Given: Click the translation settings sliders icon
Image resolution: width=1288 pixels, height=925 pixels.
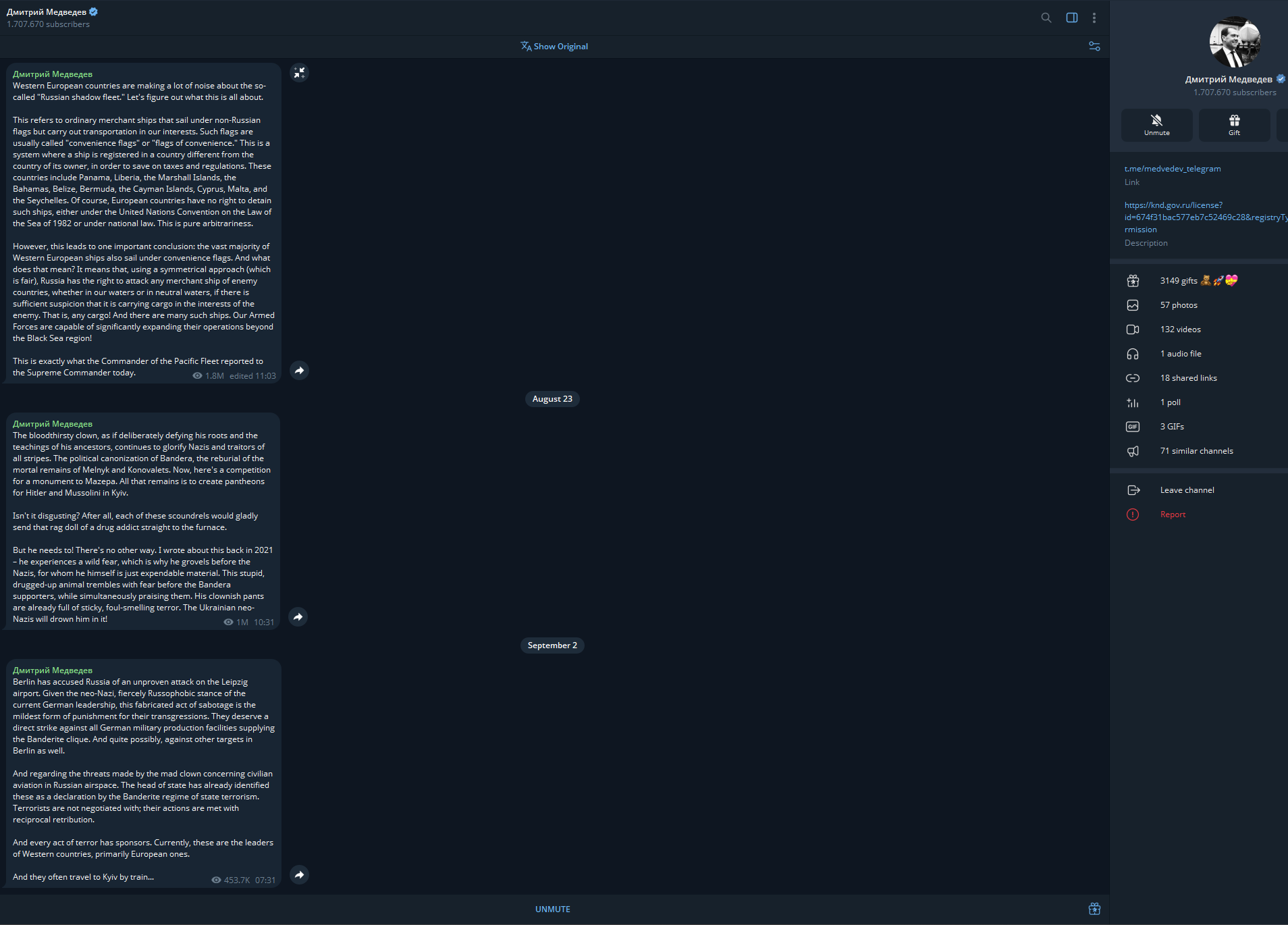Looking at the screenshot, I should coord(1094,47).
